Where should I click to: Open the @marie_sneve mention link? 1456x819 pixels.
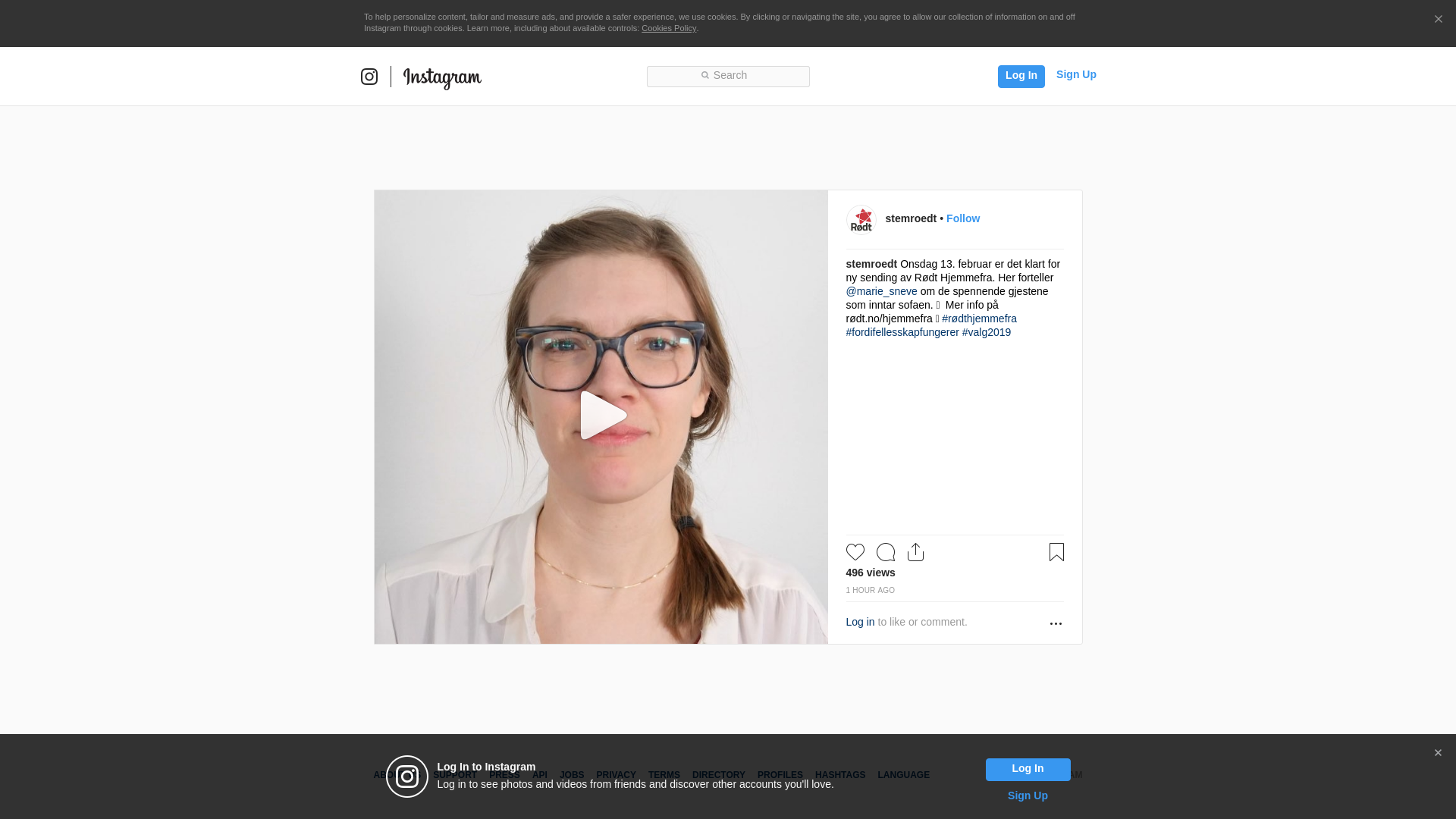[x=881, y=291]
